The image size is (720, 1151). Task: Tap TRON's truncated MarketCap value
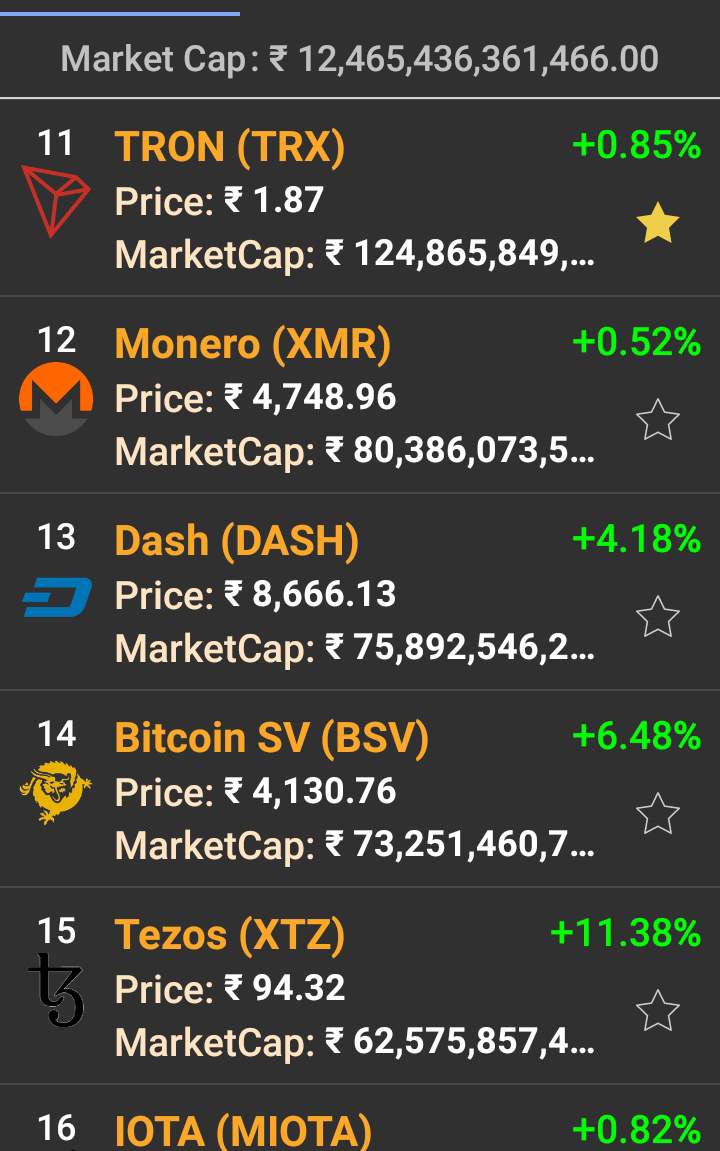coord(461,254)
